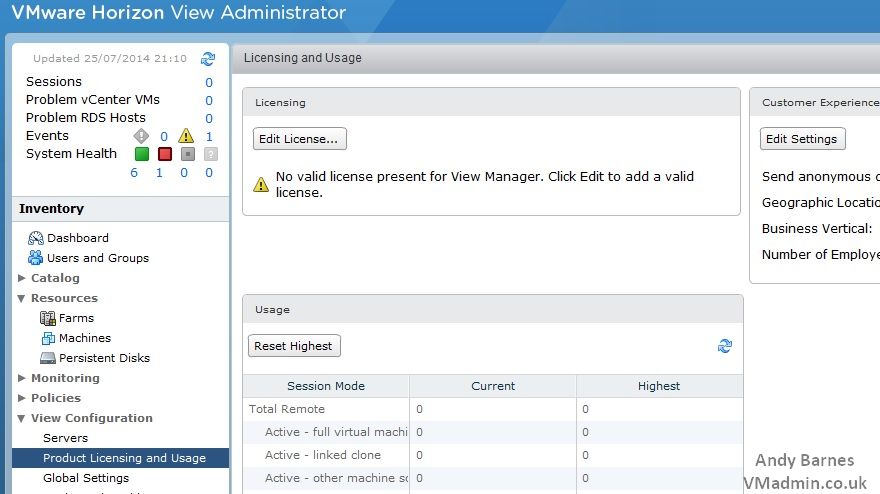
Task: Click the Problem RDS Hosts count
Action: tap(209, 118)
